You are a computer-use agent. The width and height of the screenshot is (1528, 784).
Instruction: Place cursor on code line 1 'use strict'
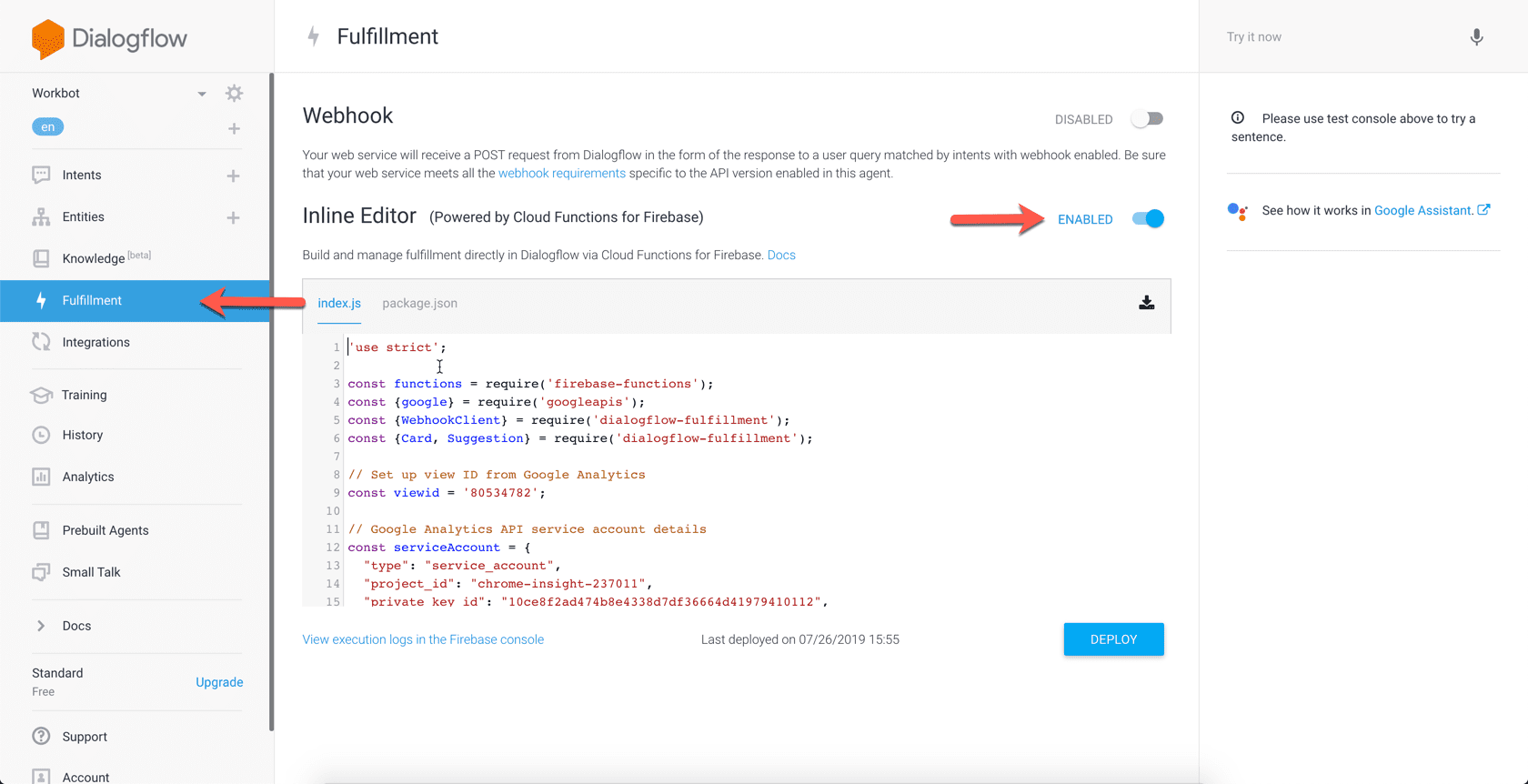coord(397,347)
